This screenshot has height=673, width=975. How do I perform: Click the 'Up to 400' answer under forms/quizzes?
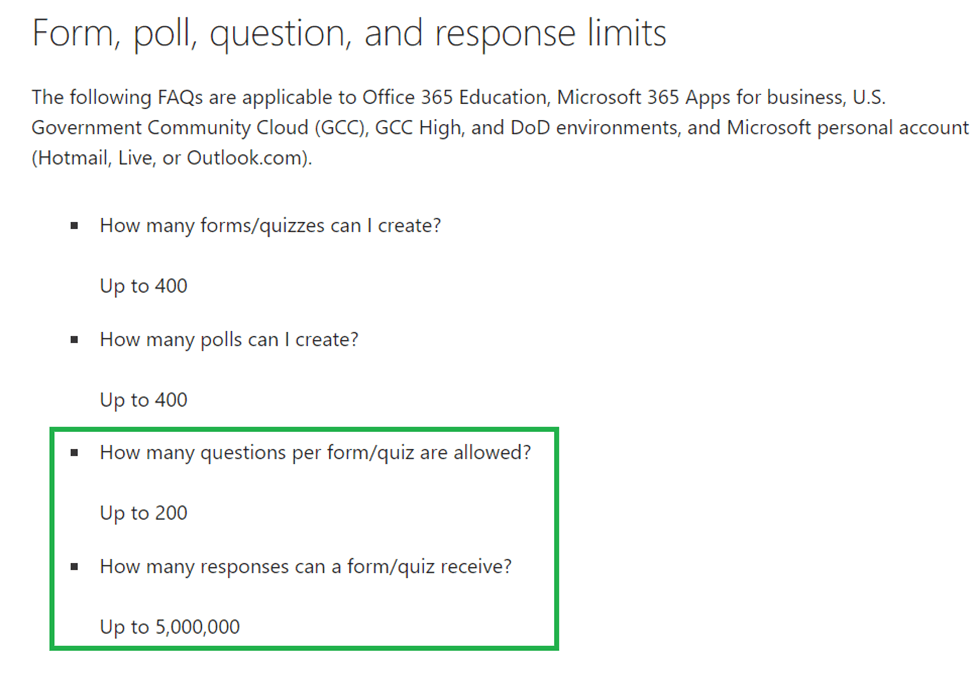(x=144, y=286)
